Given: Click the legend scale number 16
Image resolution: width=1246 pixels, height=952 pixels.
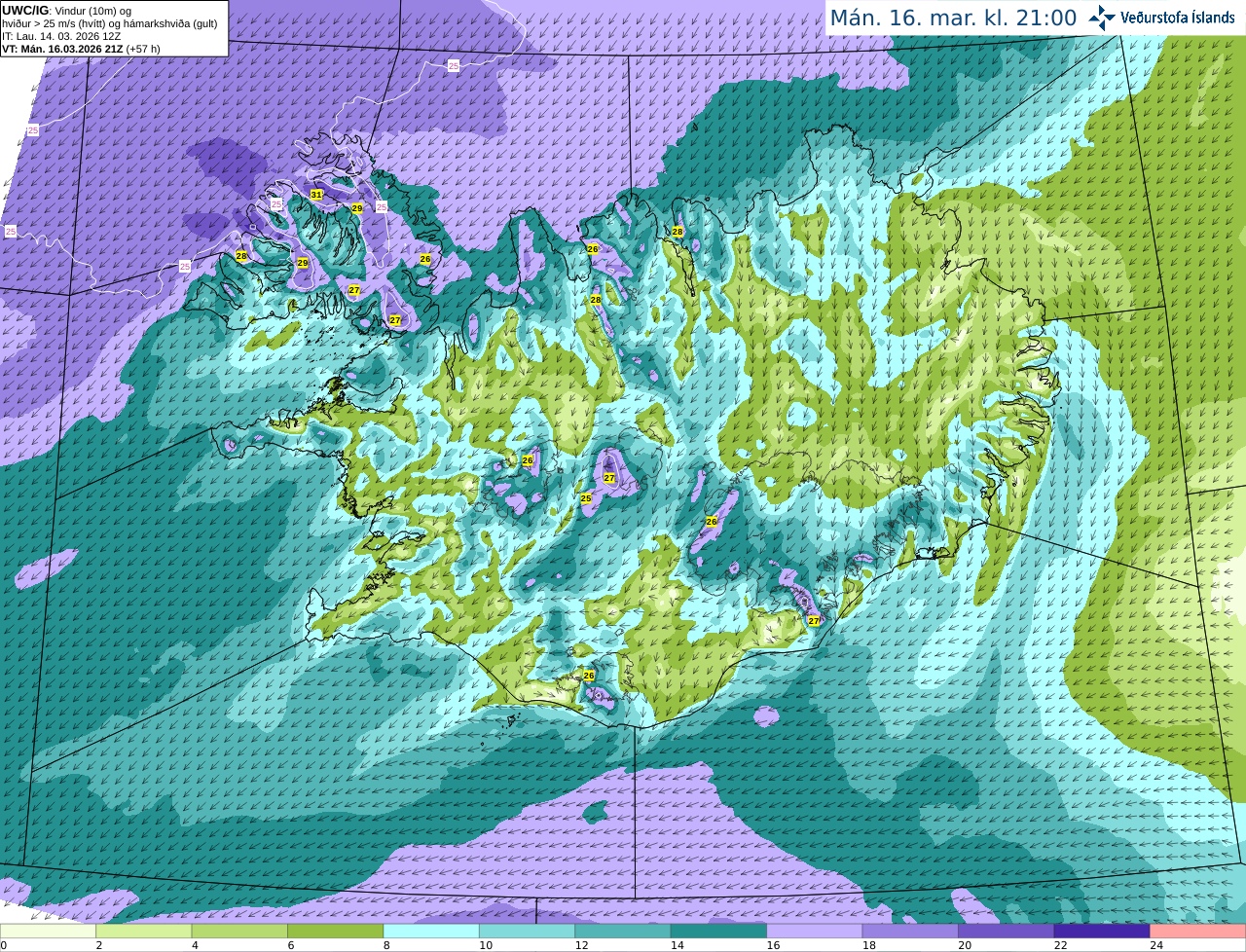Looking at the screenshot, I should (x=773, y=945).
